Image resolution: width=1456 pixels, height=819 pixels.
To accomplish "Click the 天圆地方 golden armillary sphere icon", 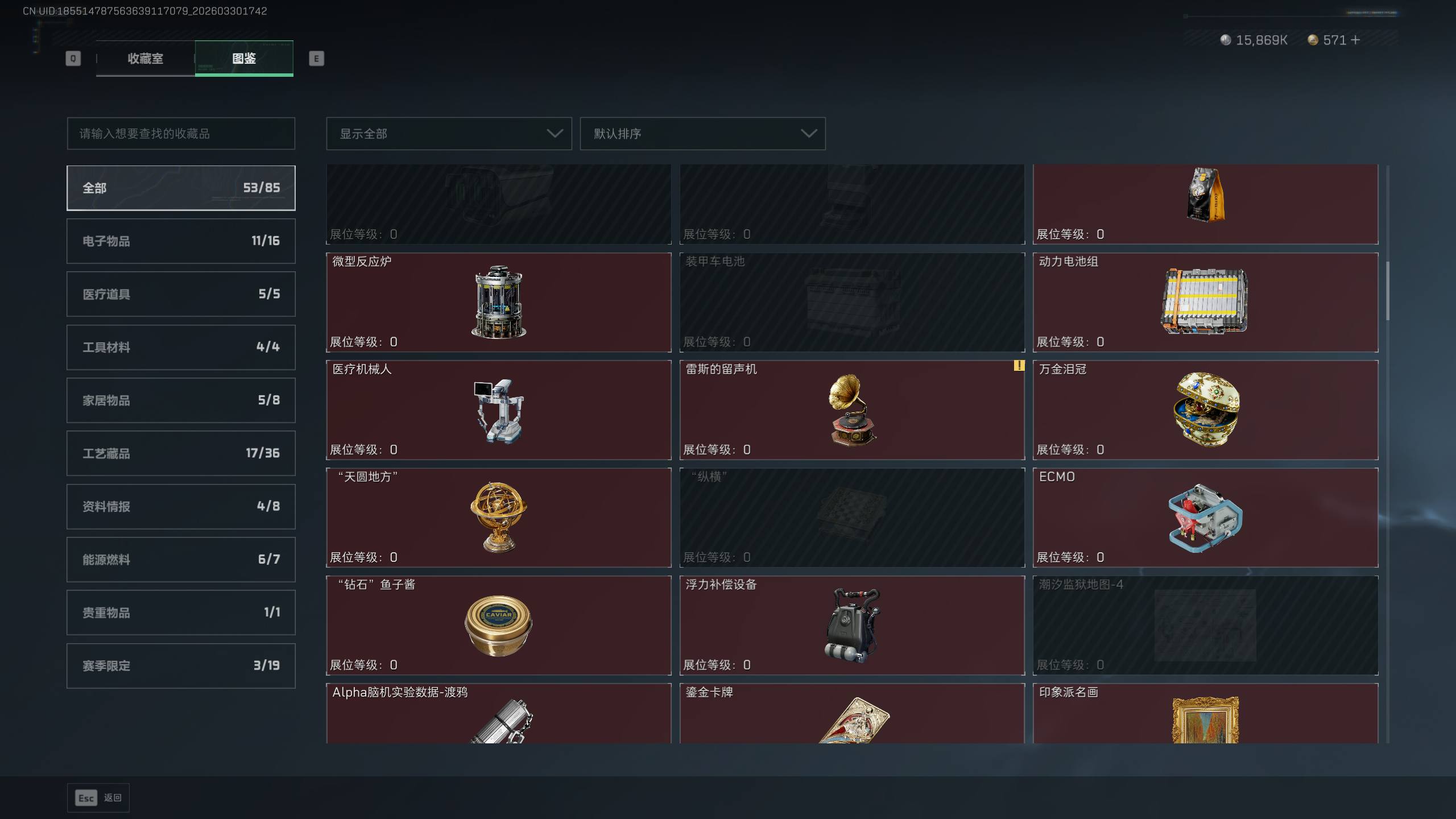I will [499, 517].
